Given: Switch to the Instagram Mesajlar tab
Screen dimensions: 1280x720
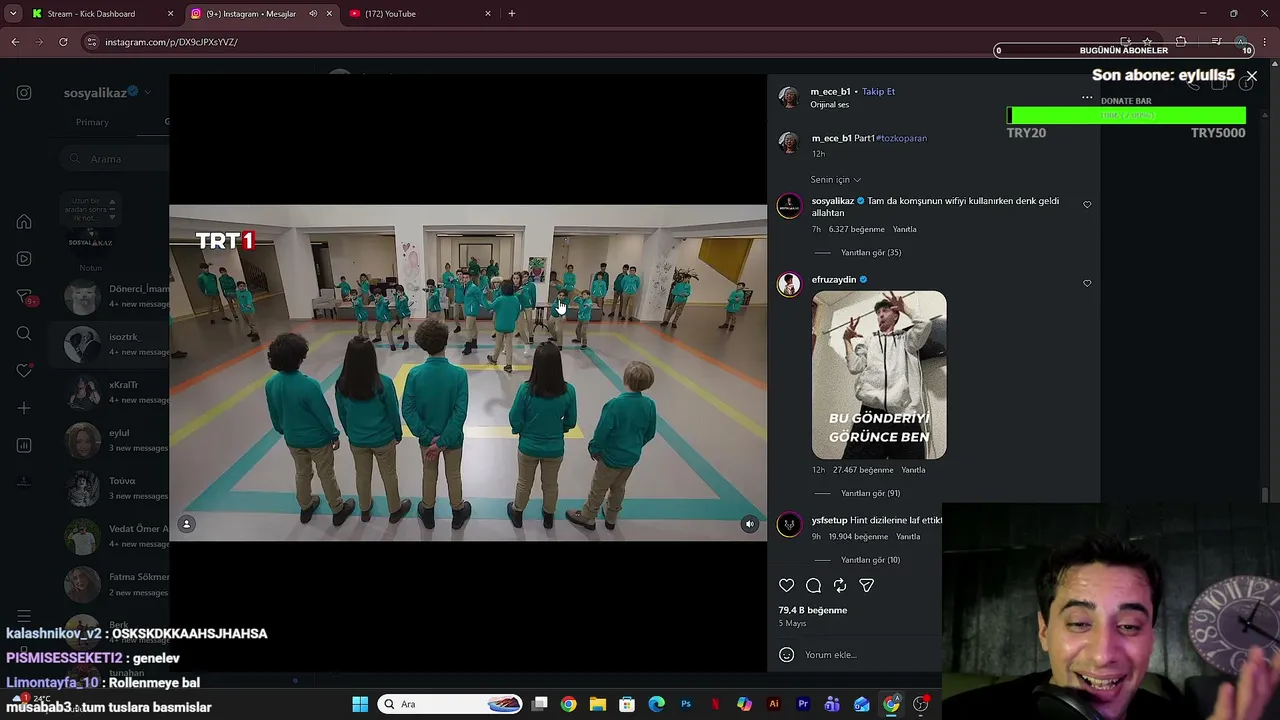Looking at the screenshot, I should tap(261, 14).
